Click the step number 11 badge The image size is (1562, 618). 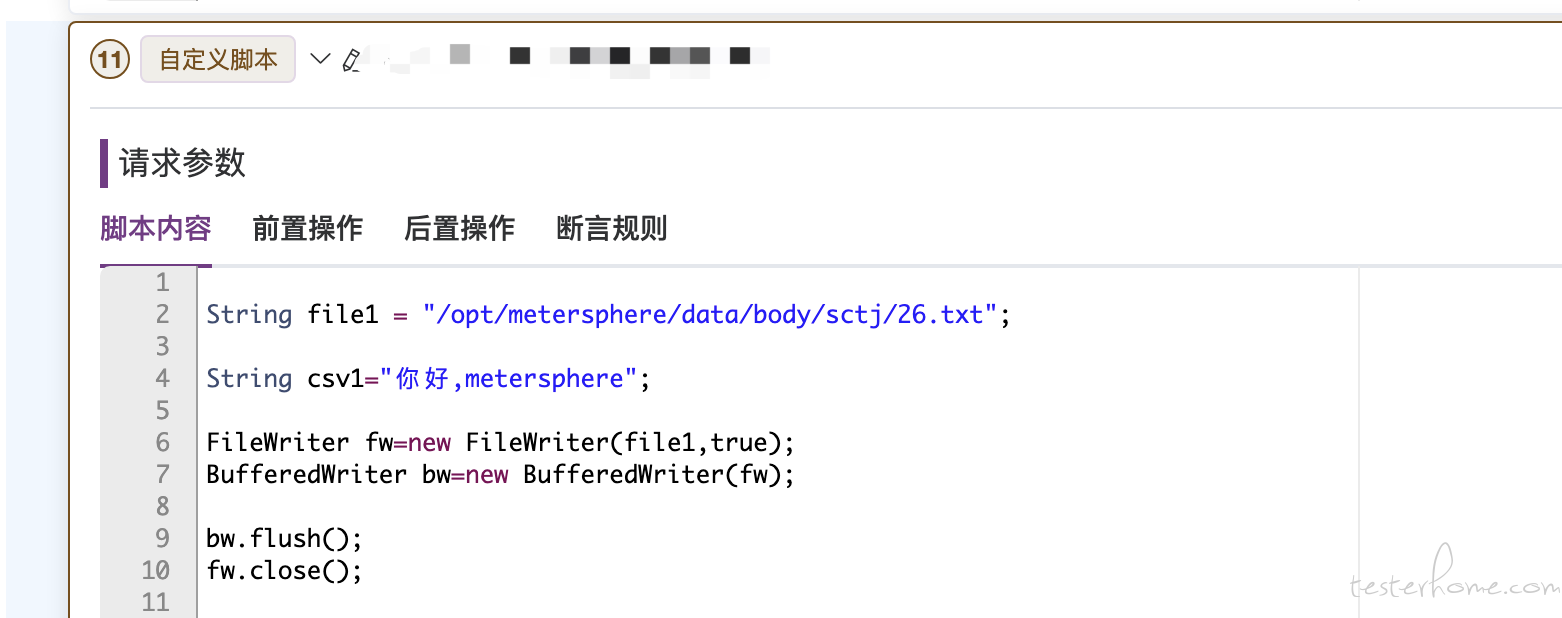[110, 60]
